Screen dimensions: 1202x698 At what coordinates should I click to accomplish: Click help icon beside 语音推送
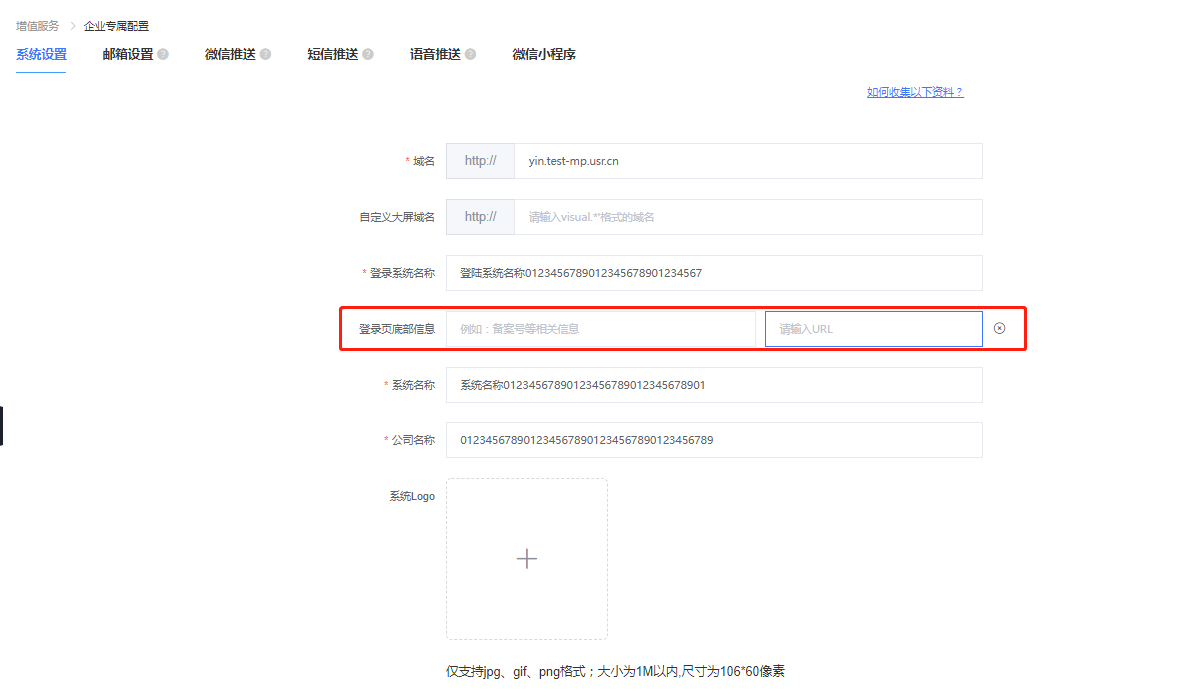click(x=470, y=54)
